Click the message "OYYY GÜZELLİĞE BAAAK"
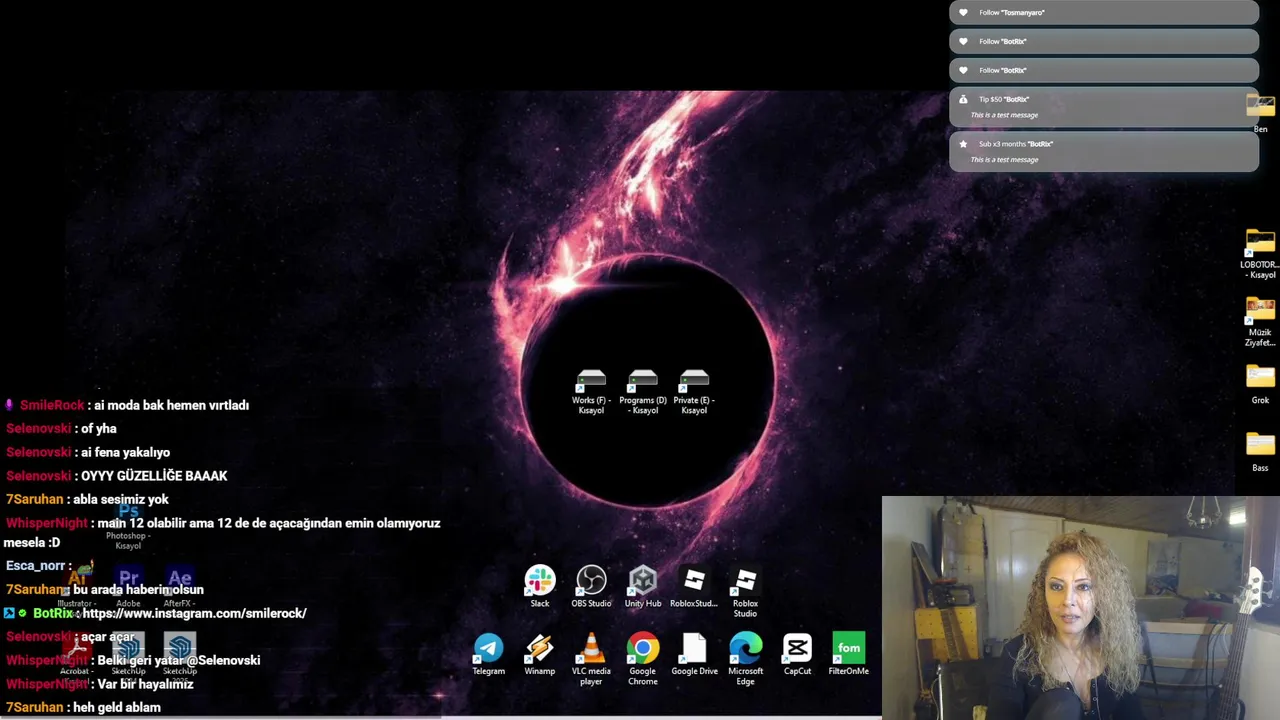1280x720 pixels. click(x=154, y=476)
